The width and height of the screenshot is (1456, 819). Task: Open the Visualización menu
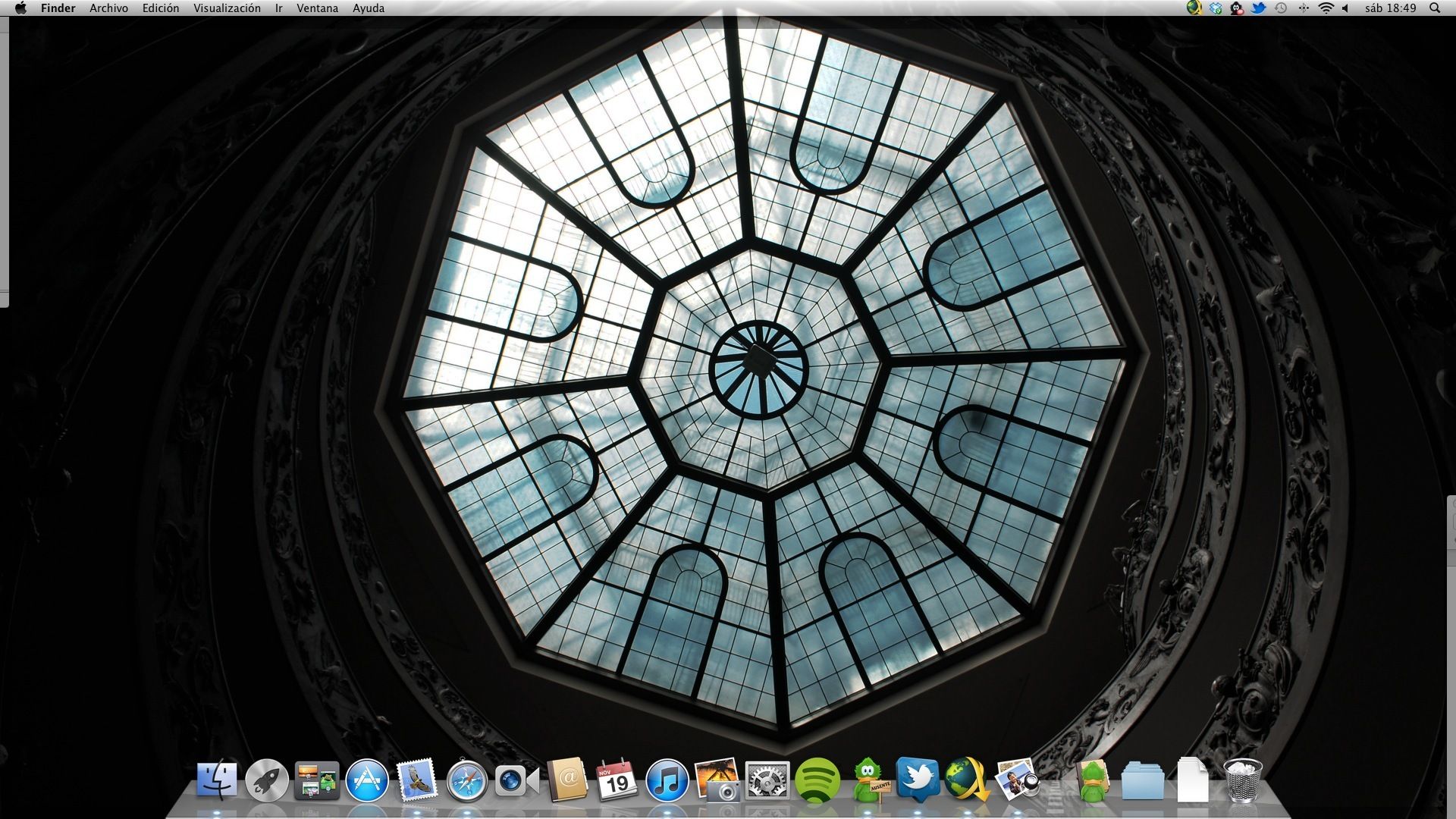click(227, 8)
